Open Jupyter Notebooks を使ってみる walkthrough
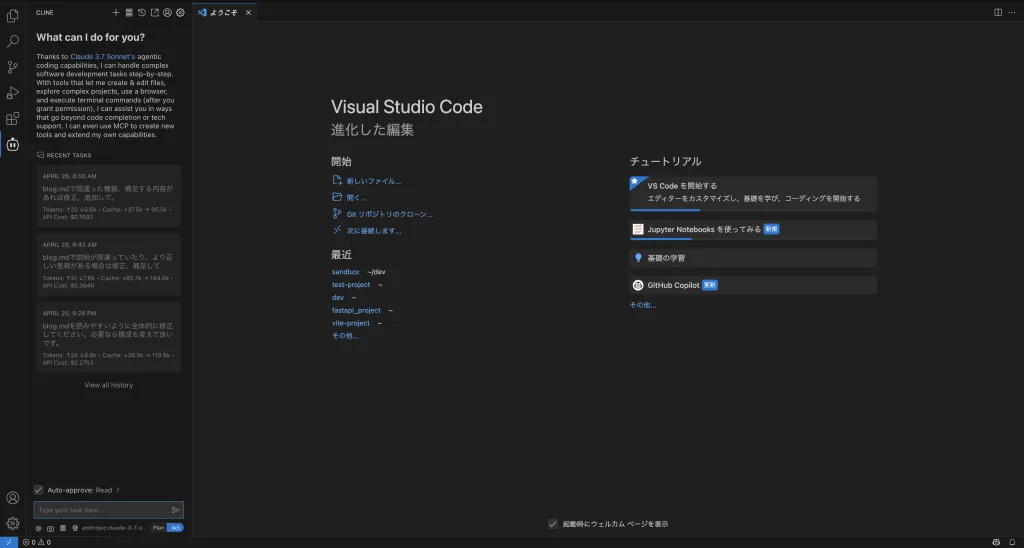The height and width of the screenshot is (548, 1024). tap(753, 230)
